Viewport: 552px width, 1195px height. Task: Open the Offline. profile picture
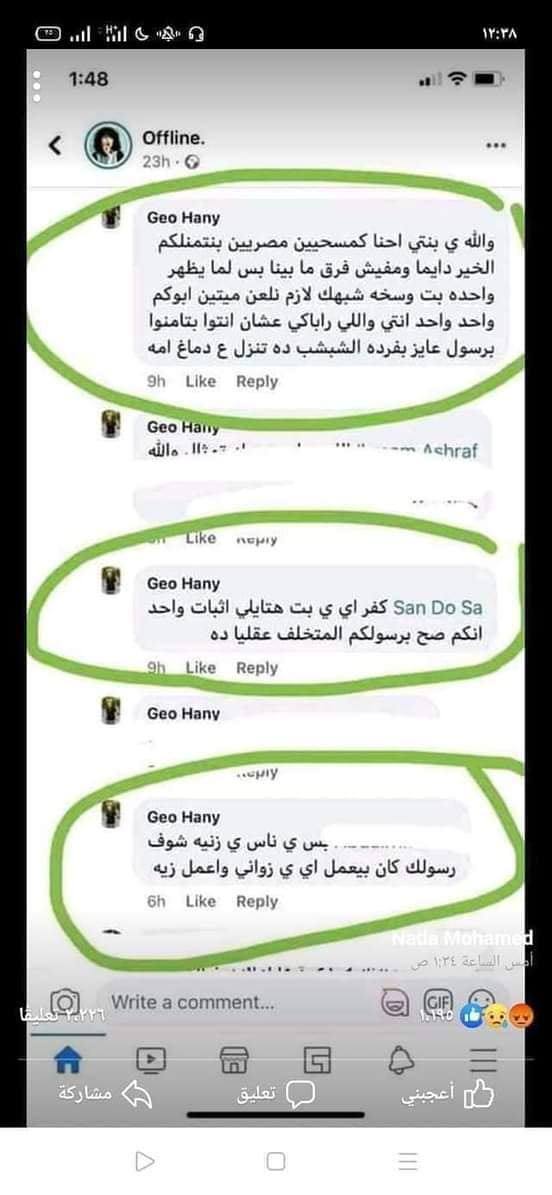point(108,145)
